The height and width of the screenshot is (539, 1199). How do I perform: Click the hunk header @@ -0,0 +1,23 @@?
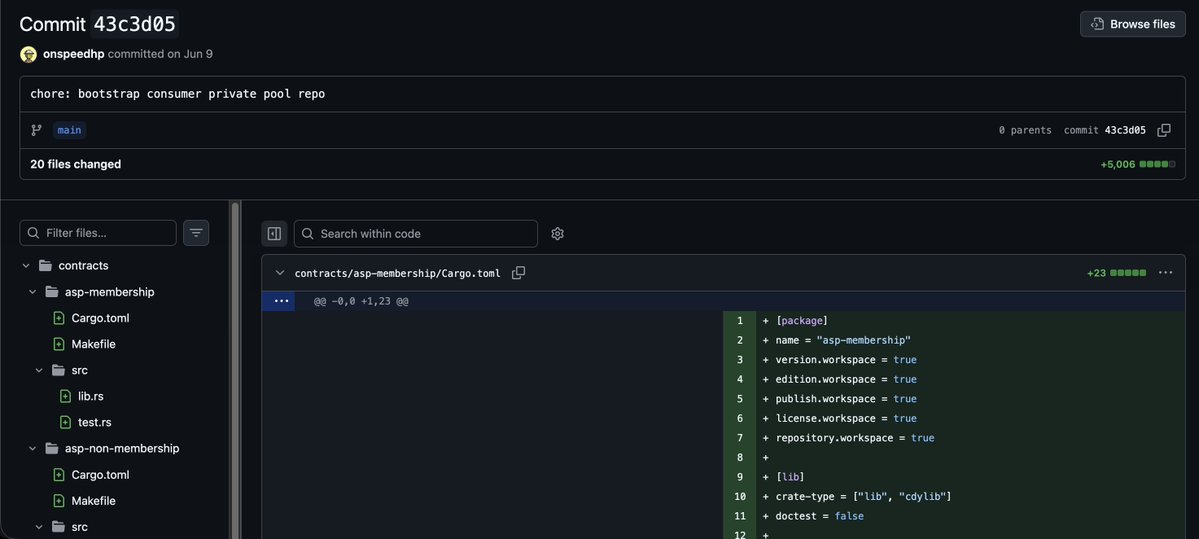pyautogui.click(x=361, y=301)
